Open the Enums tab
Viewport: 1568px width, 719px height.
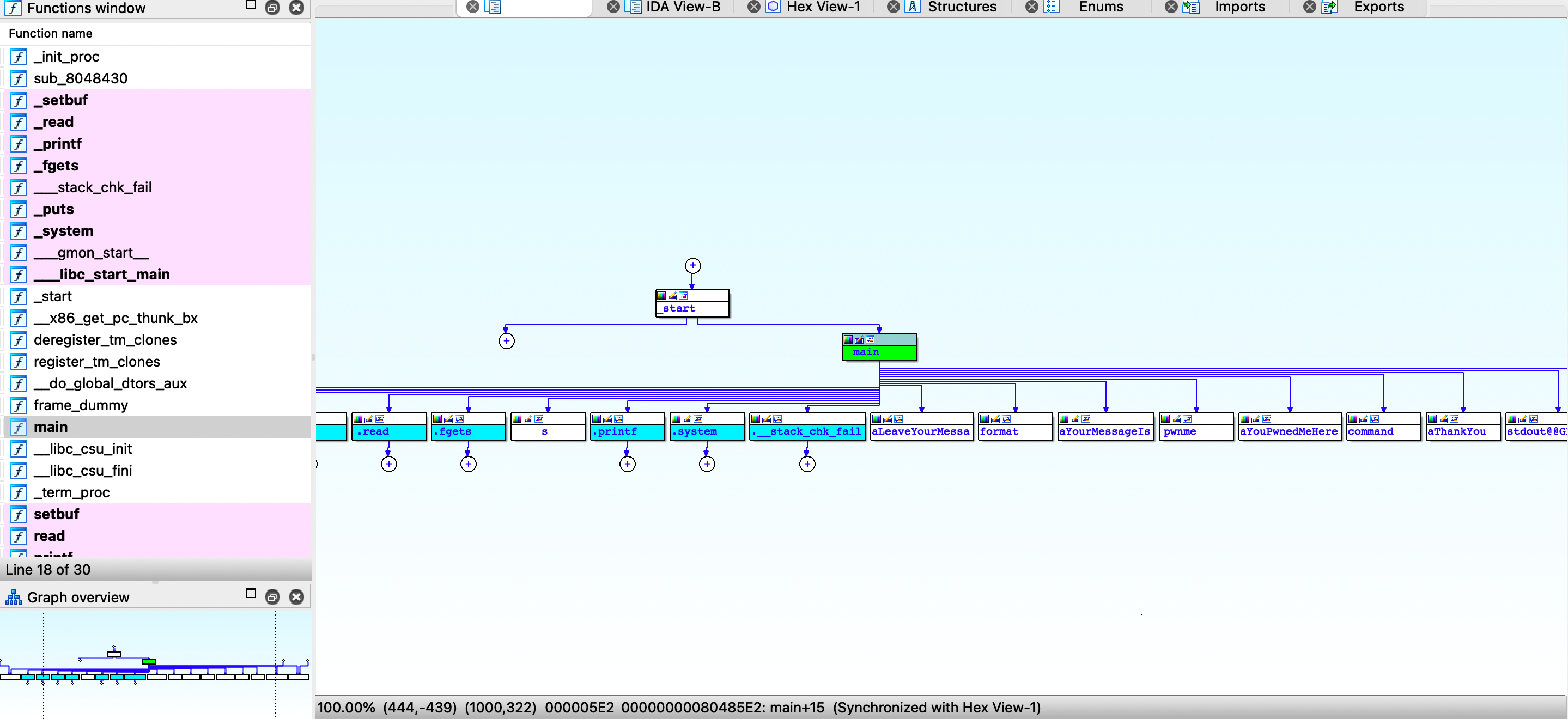pos(1101,7)
